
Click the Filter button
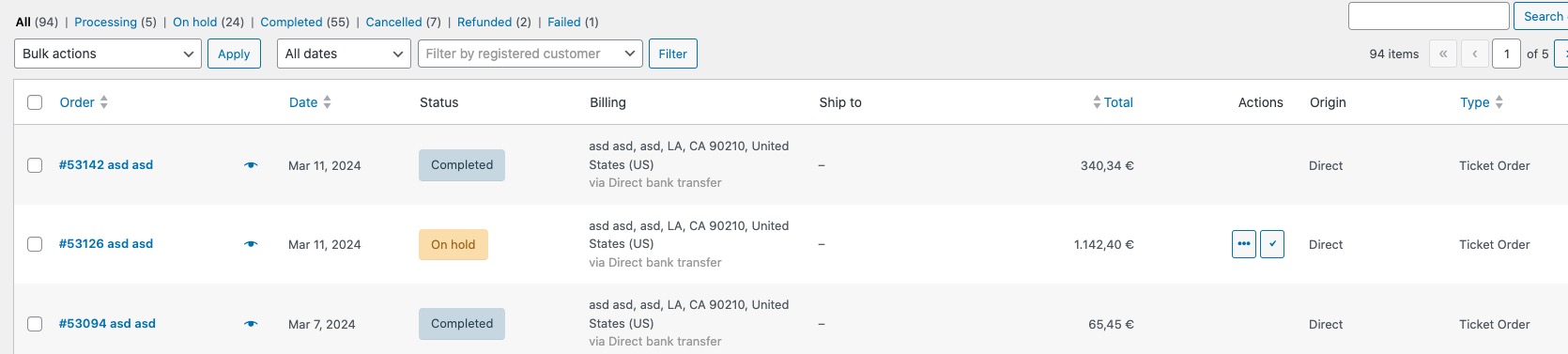coord(673,54)
